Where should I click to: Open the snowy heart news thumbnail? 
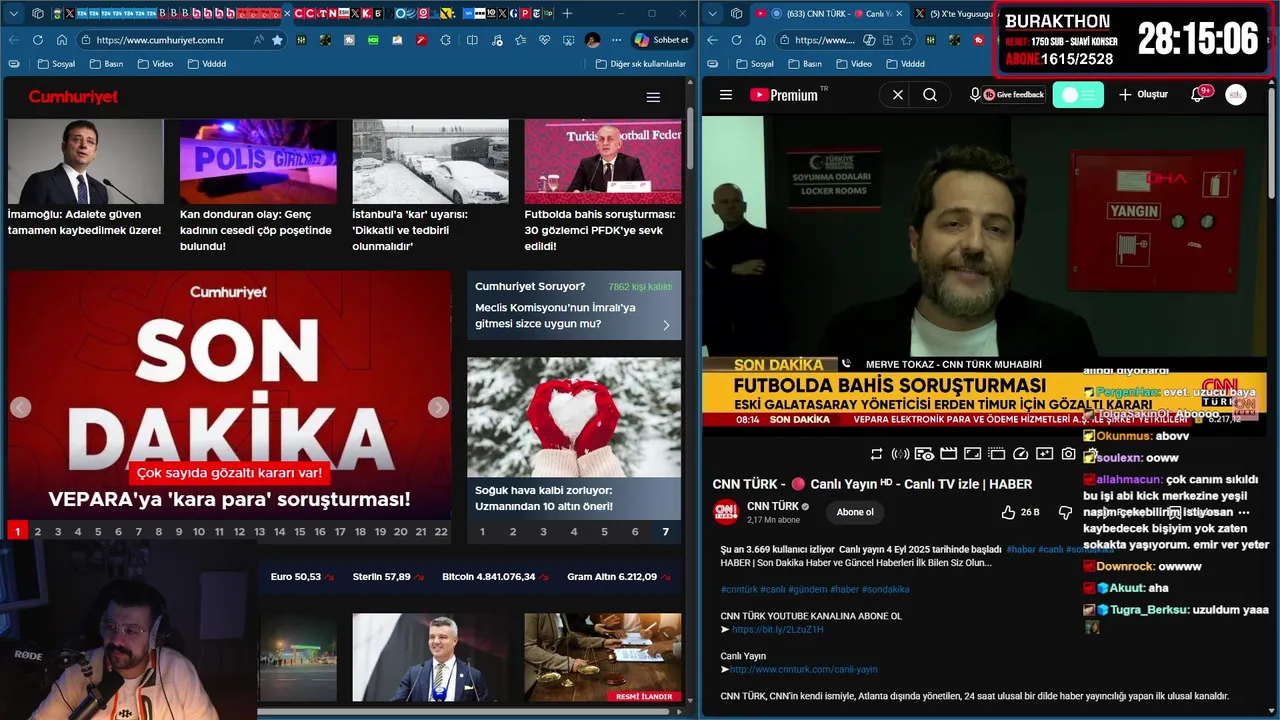click(x=574, y=417)
